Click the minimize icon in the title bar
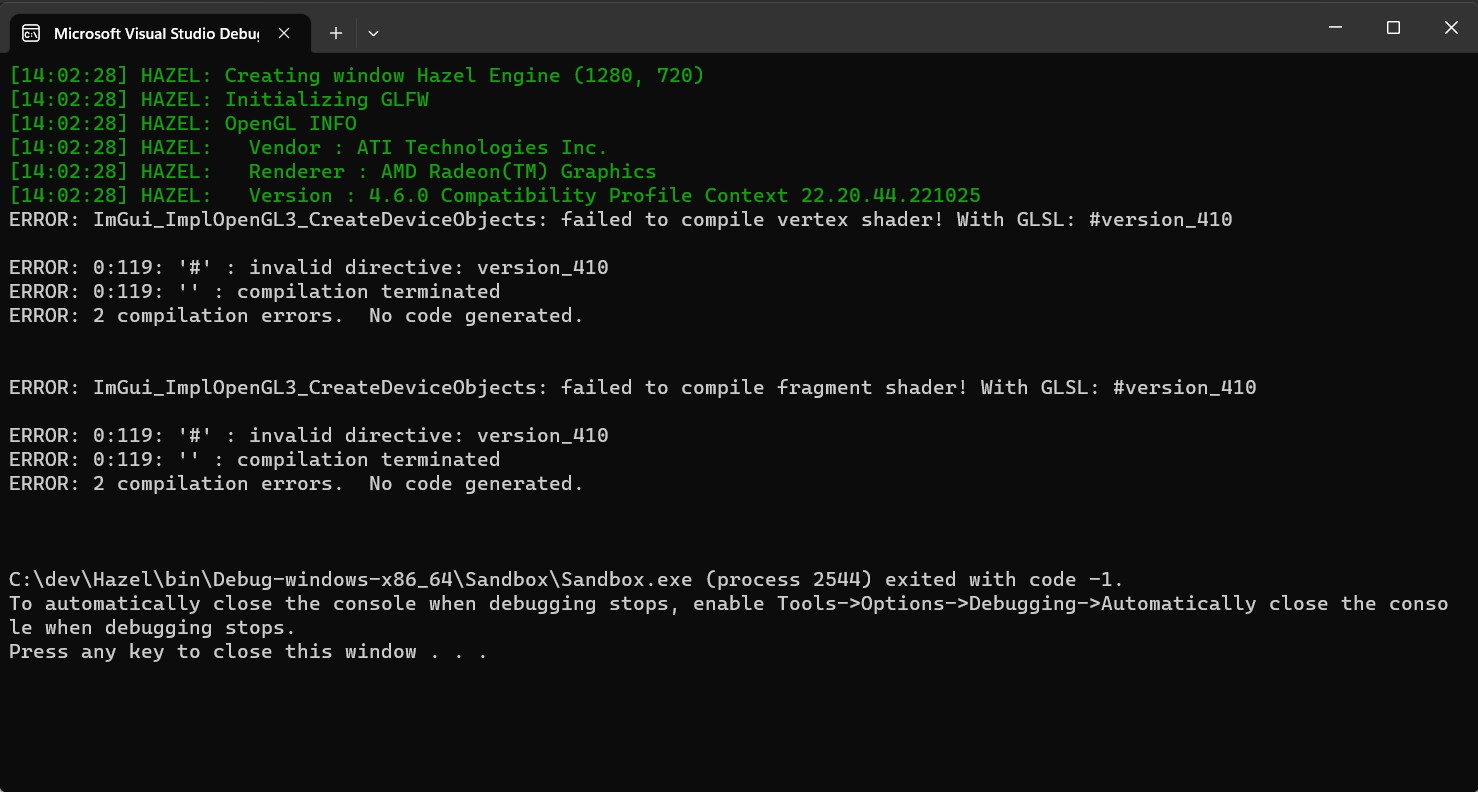This screenshot has width=1478, height=792. click(x=1335, y=27)
